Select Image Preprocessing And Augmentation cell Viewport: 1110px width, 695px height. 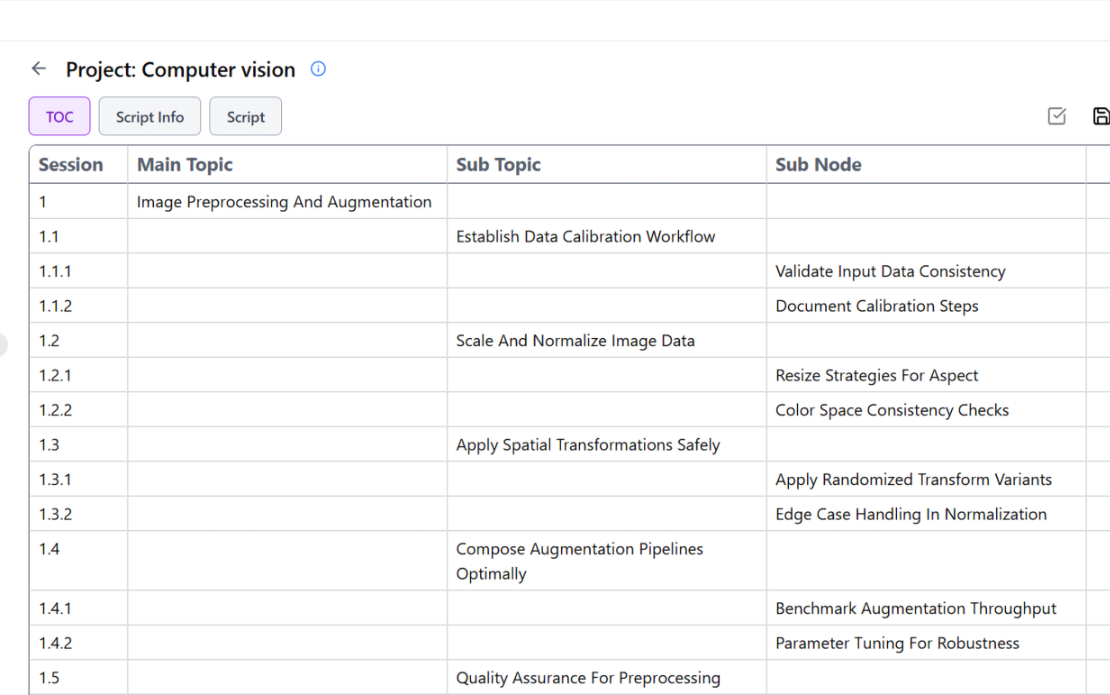[x=287, y=202]
